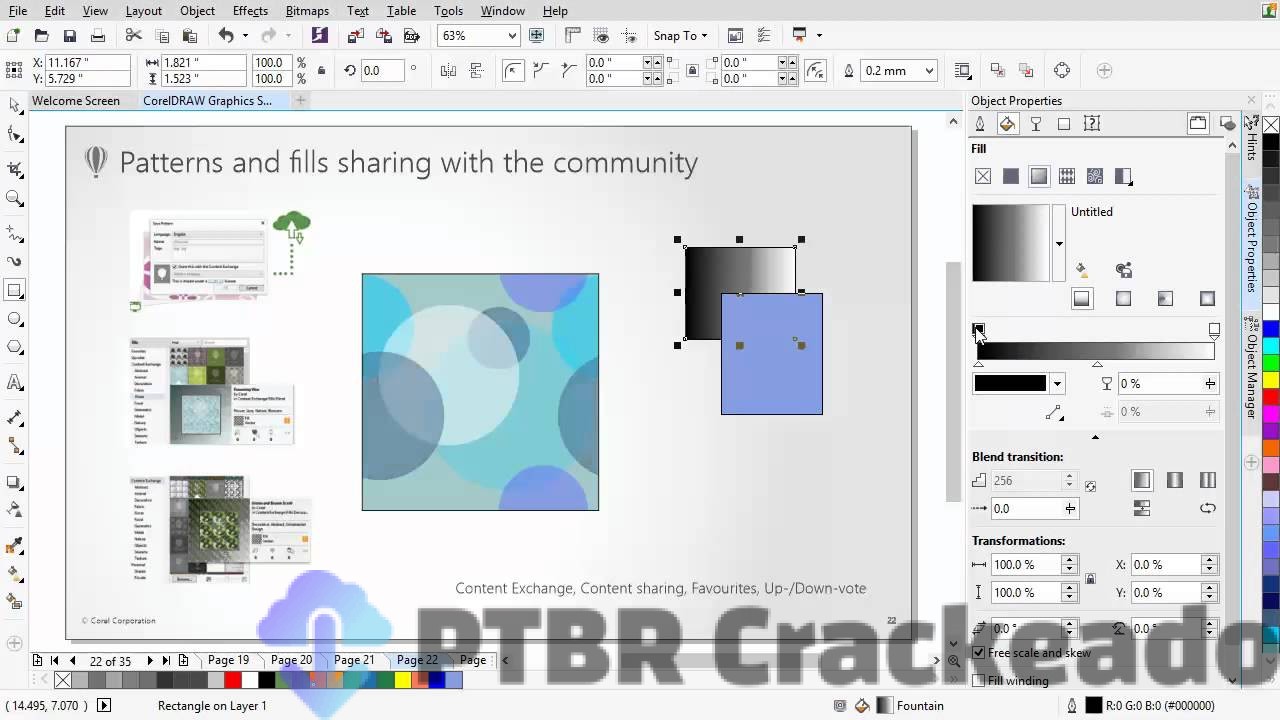The image size is (1280, 720).
Task: Open the Undo history dropdown arrow
Action: (x=244, y=36)
